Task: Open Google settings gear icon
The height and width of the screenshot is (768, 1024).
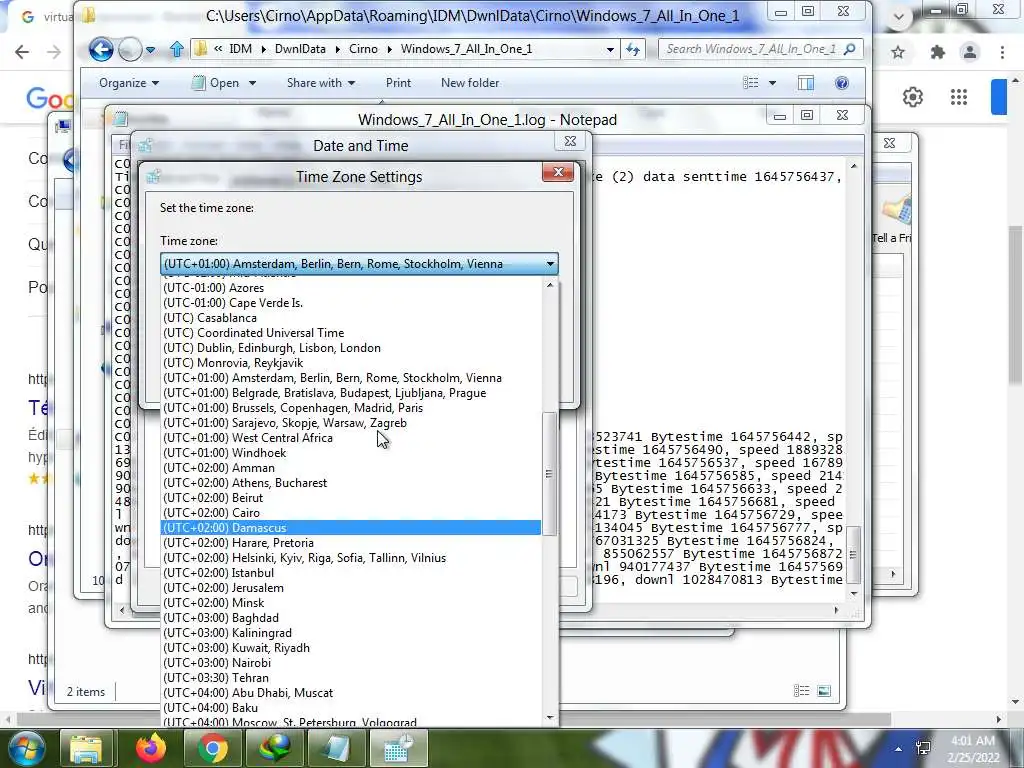Action: click(x=912, y=97)
